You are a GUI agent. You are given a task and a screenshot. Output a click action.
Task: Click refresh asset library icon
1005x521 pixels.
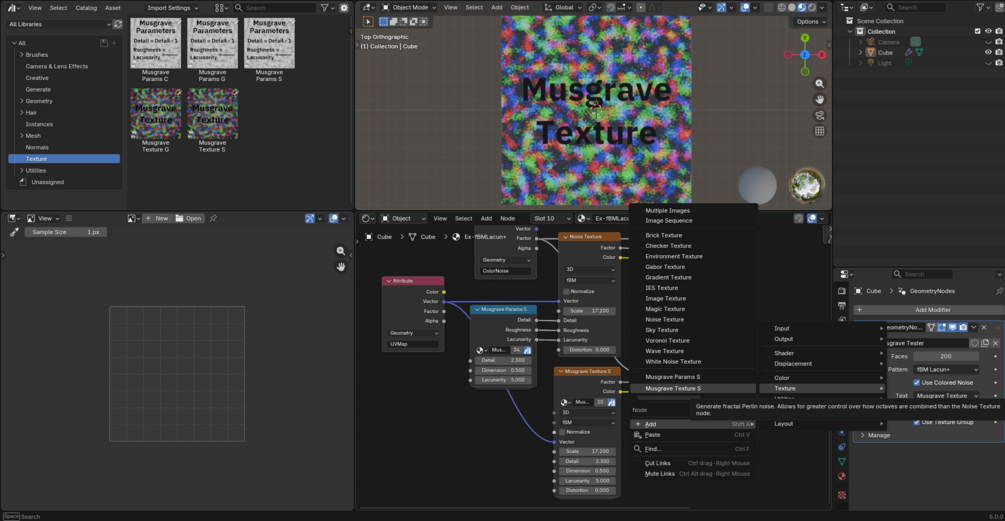(117, 24)
